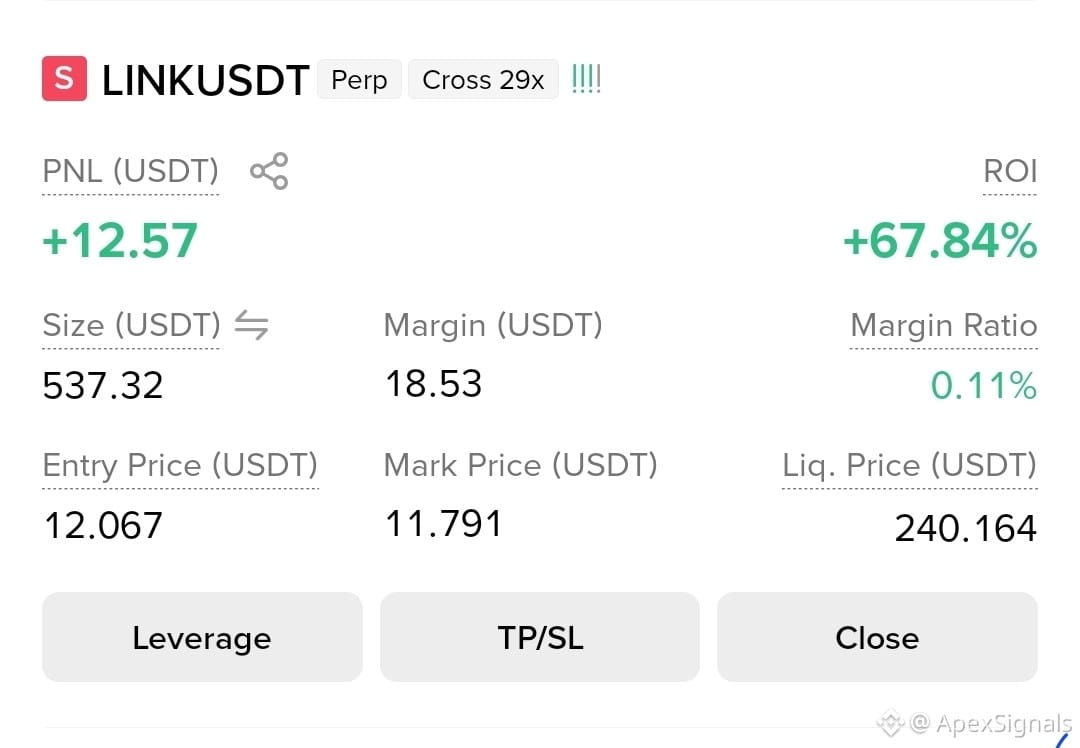This screenshot has height=748, width=1080.
Task: Click the green ADL bars indicator
Action: click(x=586, y=79)
